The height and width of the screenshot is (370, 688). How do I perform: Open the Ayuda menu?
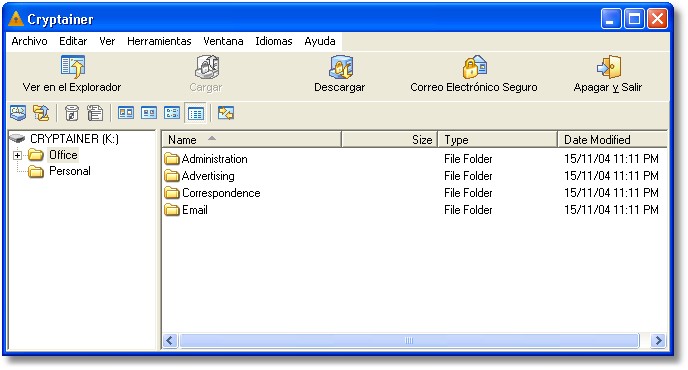coord(320,41)
